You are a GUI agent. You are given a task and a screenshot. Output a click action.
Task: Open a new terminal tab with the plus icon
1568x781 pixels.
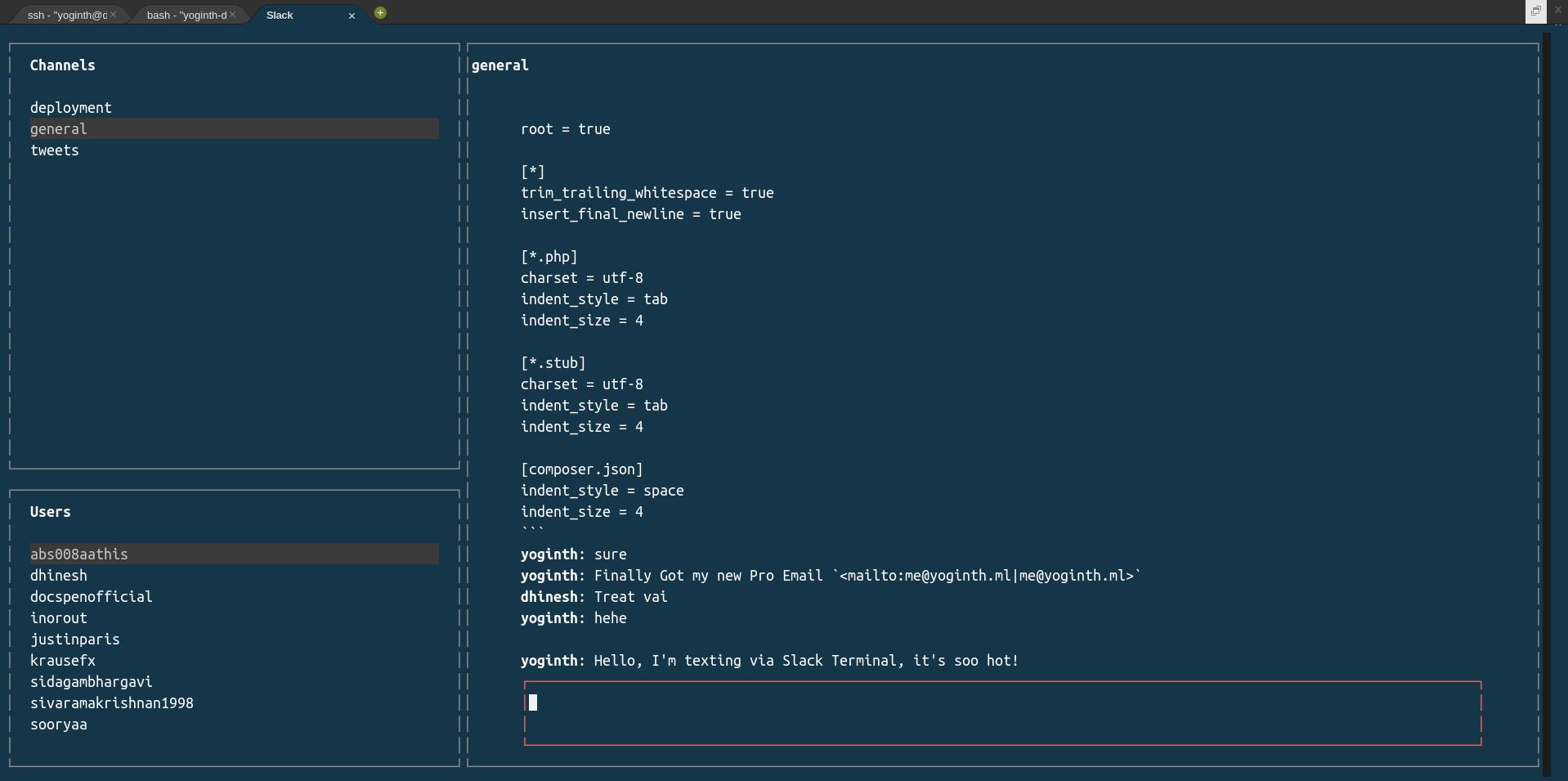pyautogui.click(x=379, y=12)
